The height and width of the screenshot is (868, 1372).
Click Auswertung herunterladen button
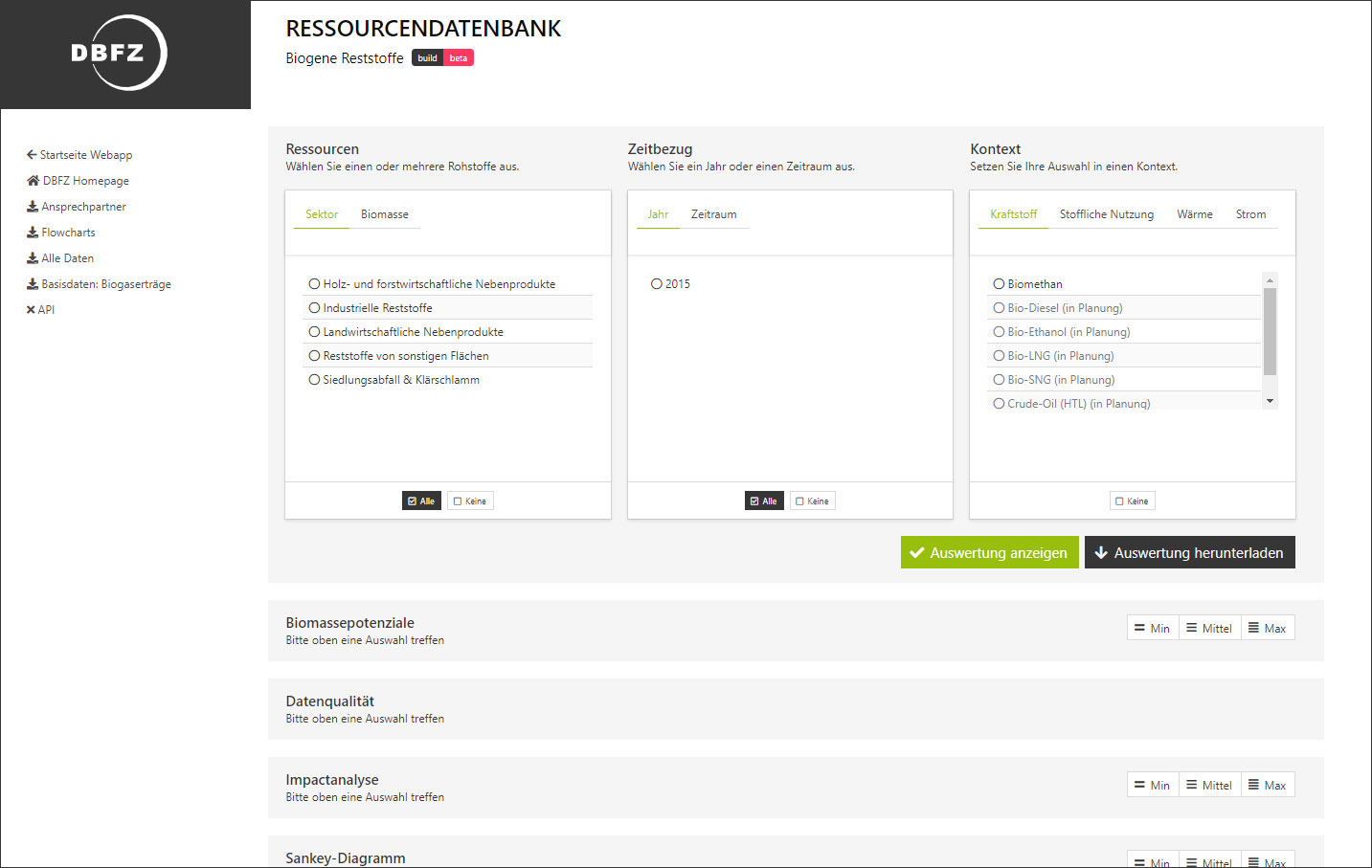(x=1190, y=552)
